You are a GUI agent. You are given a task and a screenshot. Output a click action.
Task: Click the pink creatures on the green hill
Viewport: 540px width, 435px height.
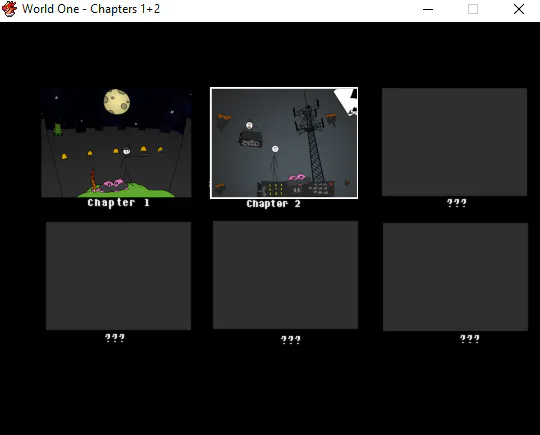(113, 186)
